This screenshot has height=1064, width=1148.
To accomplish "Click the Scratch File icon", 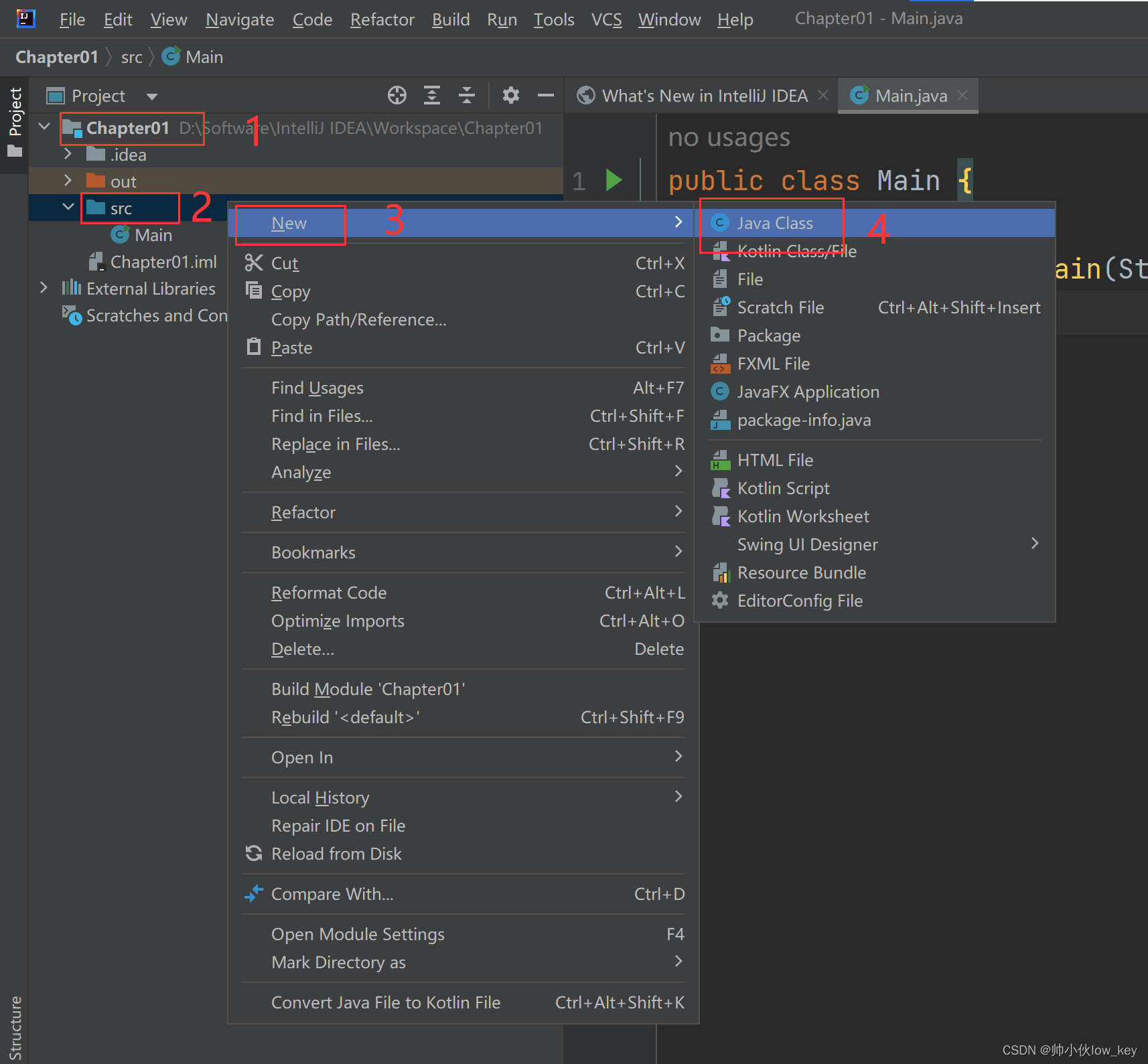I will click(721, 306).
